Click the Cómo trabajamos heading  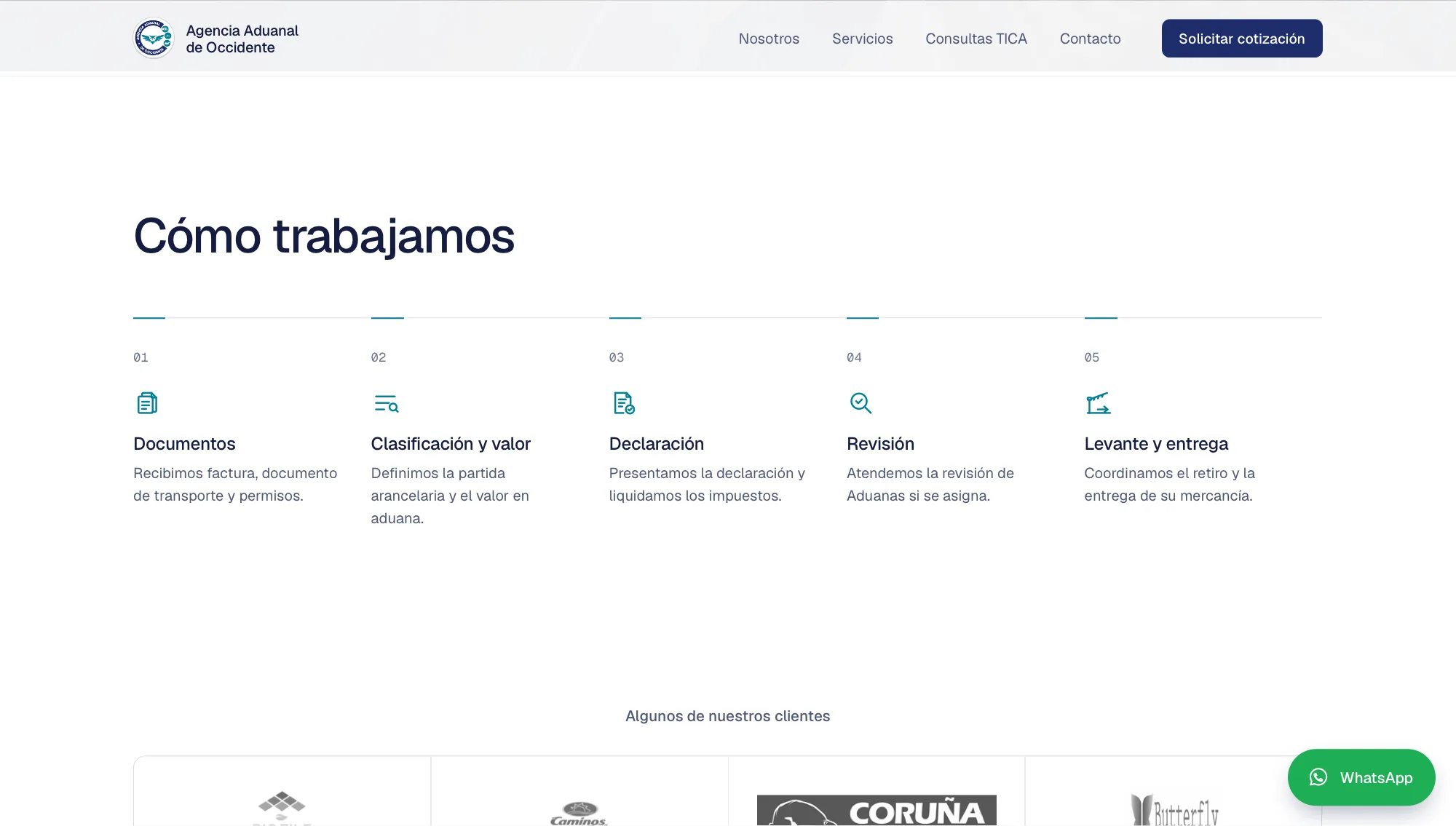click(324, 236)
